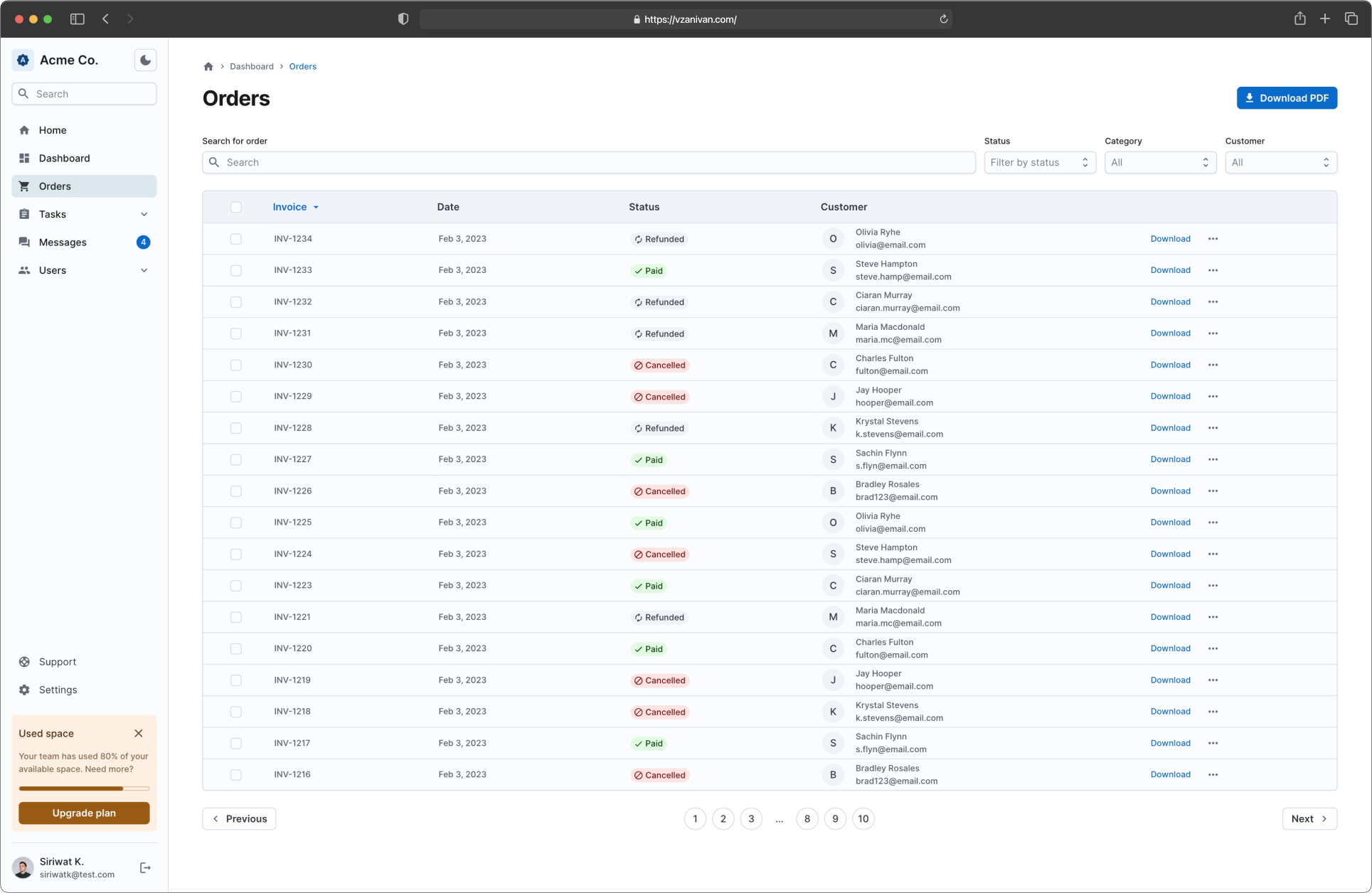1372x893 pixels.
Task: Click browser sidebar toggle icon
Action: (78, 19)
